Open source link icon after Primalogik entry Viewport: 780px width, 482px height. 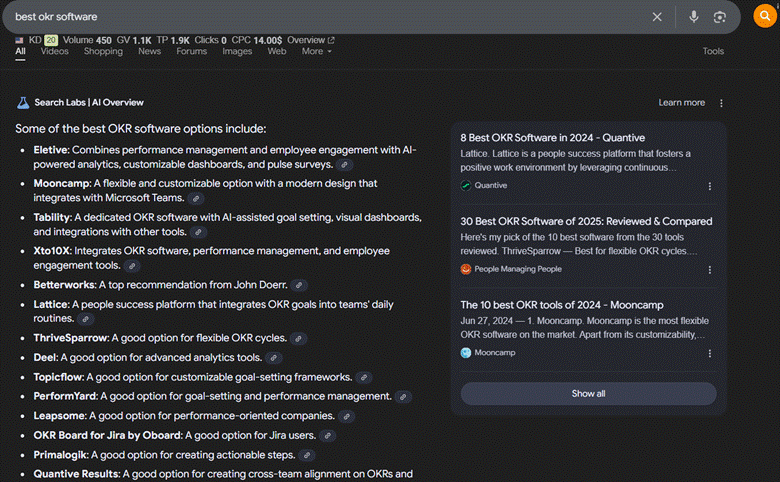coord(307,455)
